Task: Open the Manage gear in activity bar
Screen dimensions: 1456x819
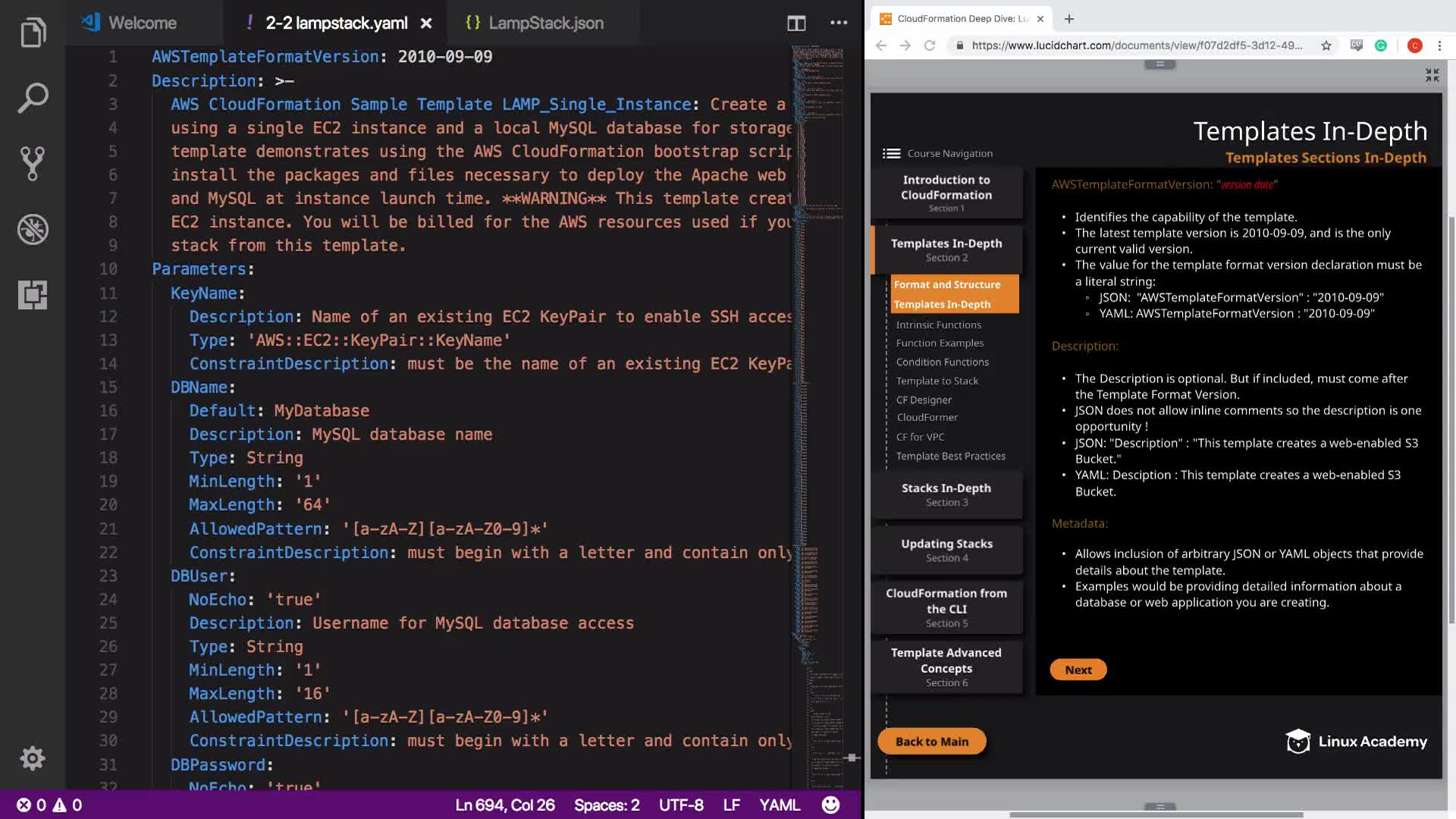Action: point(33,758)
